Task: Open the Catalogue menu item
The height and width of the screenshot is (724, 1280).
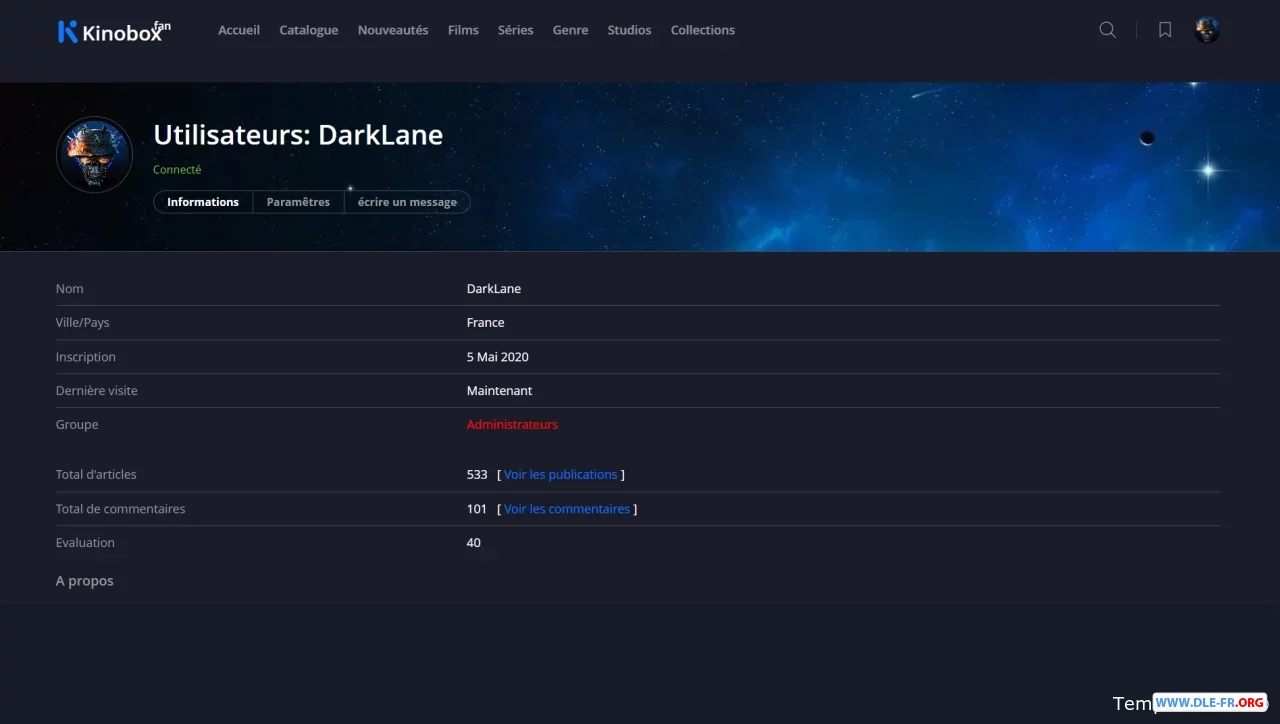Action: pos(309,30)
